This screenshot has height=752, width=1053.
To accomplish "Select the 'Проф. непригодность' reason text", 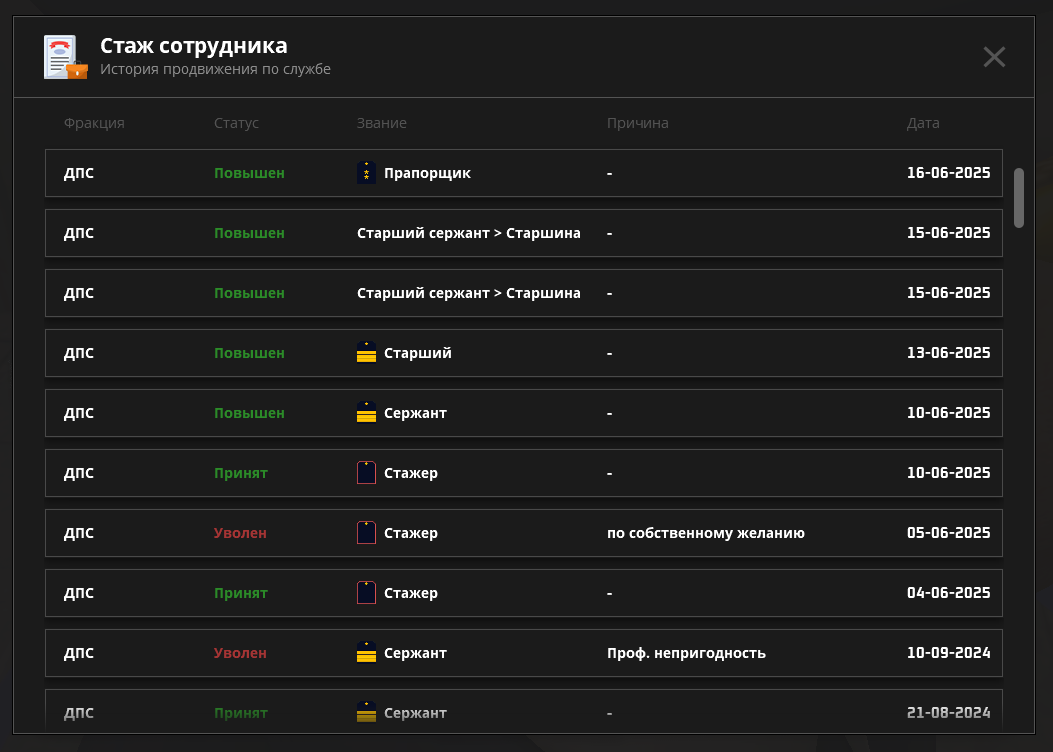I will 686,653.
